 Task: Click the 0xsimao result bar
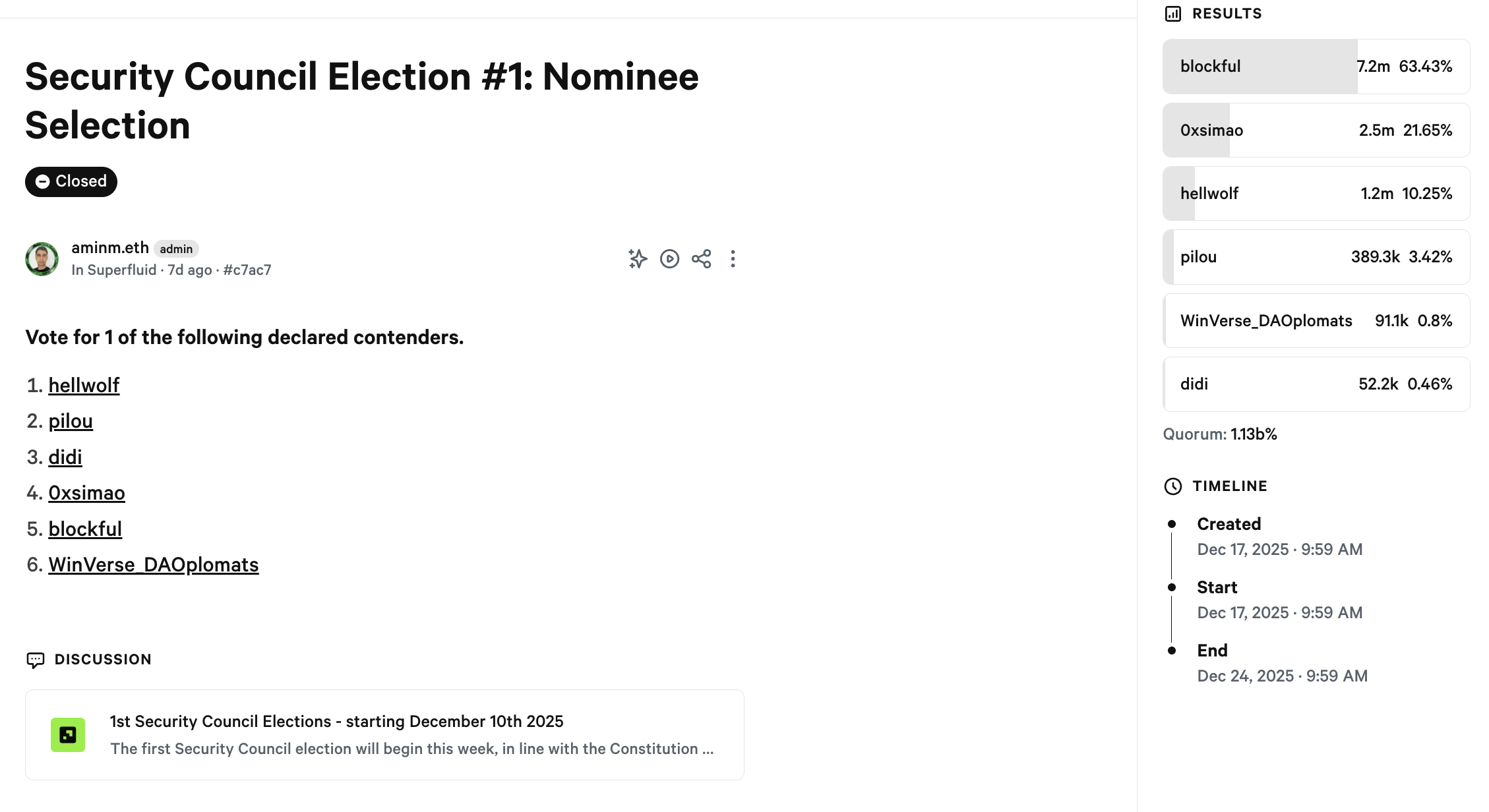click(x=1316, y=130)
